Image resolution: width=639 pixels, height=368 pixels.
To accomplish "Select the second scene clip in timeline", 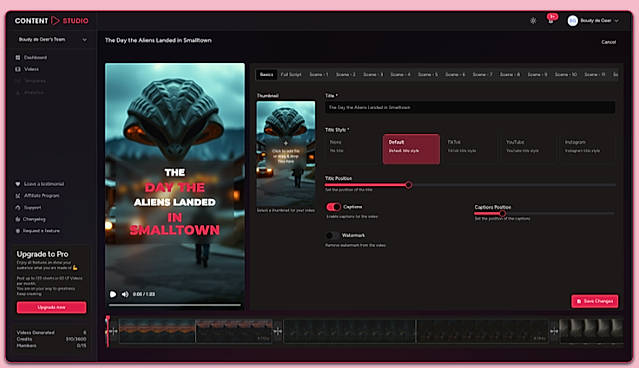I will pyautogui.click(x=234, y=331).
